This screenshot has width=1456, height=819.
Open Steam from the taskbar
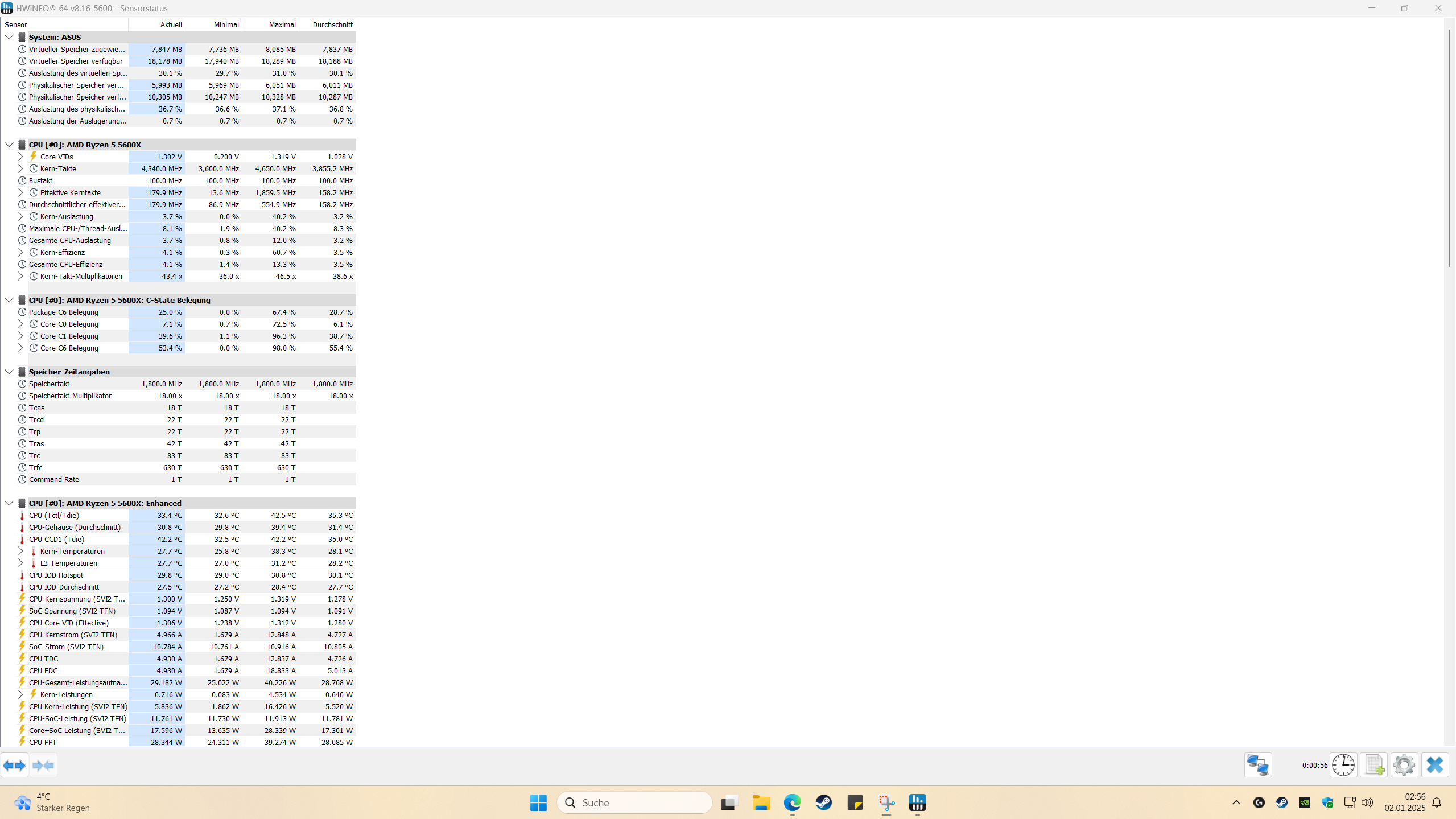tap(823, 802)
